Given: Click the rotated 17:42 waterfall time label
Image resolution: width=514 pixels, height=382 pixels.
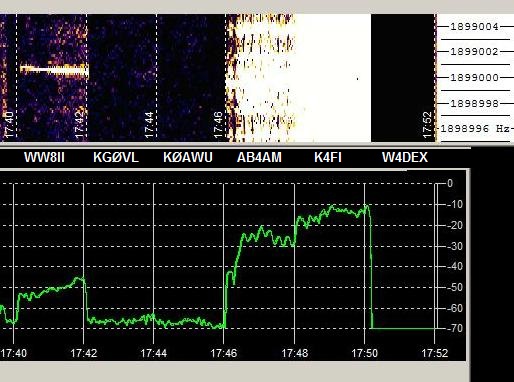Looking at the screenshot, I should pyautogui.click(x=79, y=124).
